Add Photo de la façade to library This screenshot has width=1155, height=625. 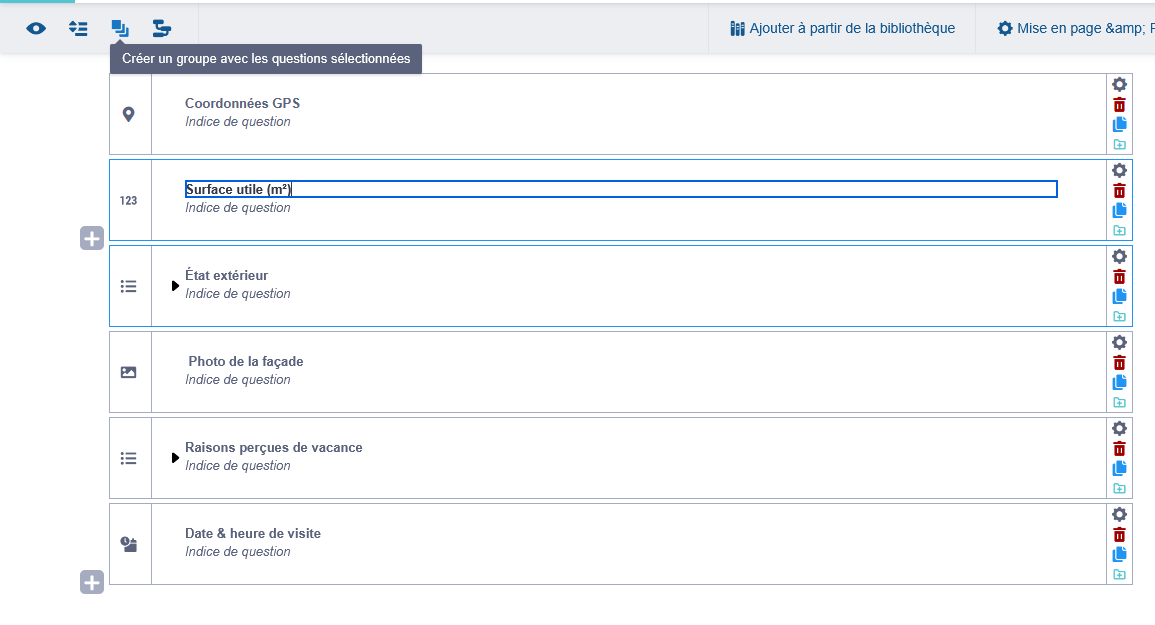pyautogui.click(x=1119, y=402)
